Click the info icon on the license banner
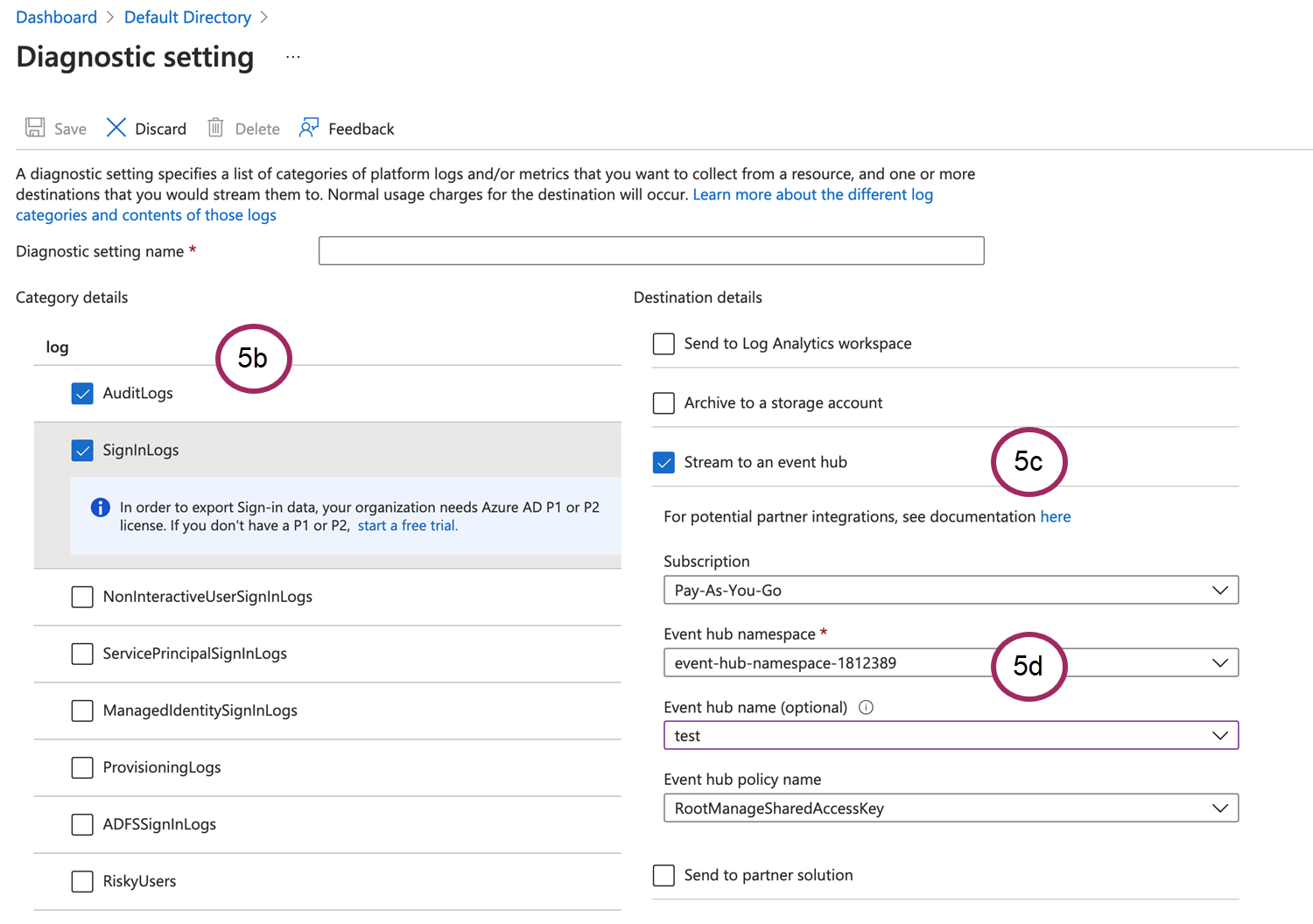 [x=99, y=507]
